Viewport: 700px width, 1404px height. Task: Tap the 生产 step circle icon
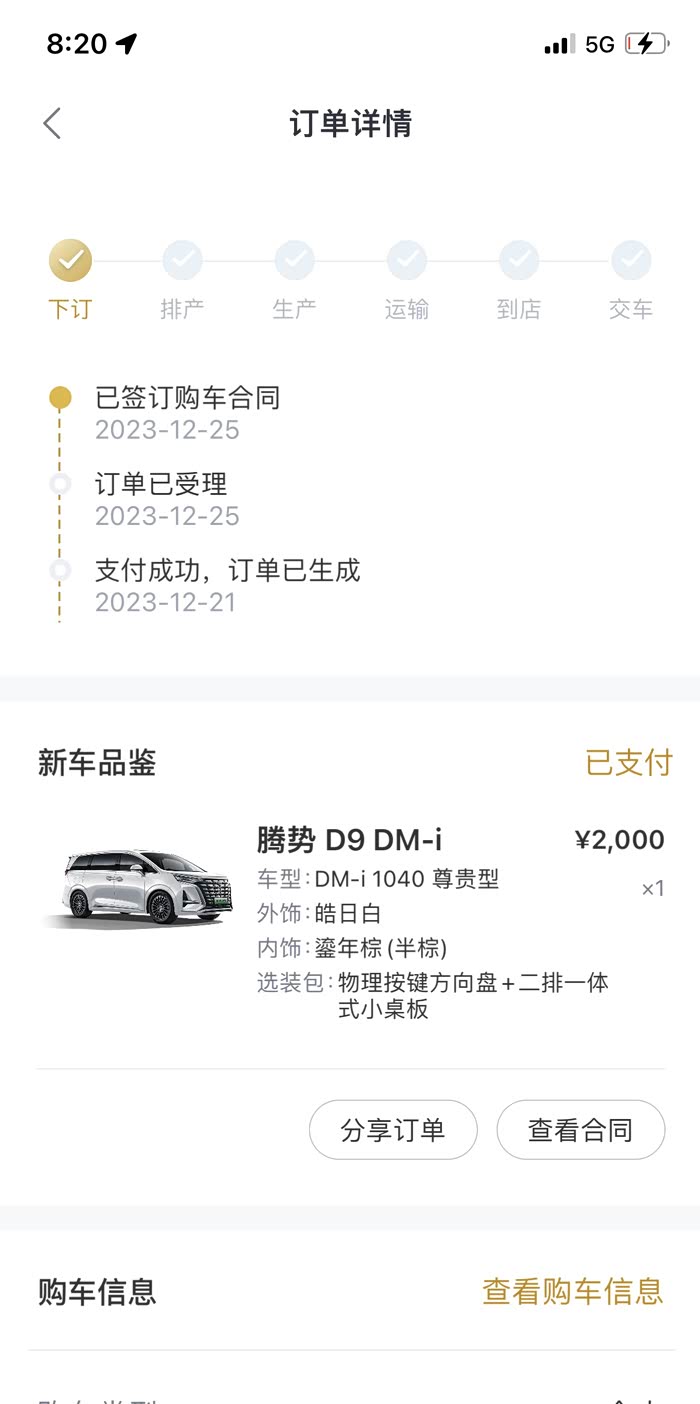tap(295, 261)
